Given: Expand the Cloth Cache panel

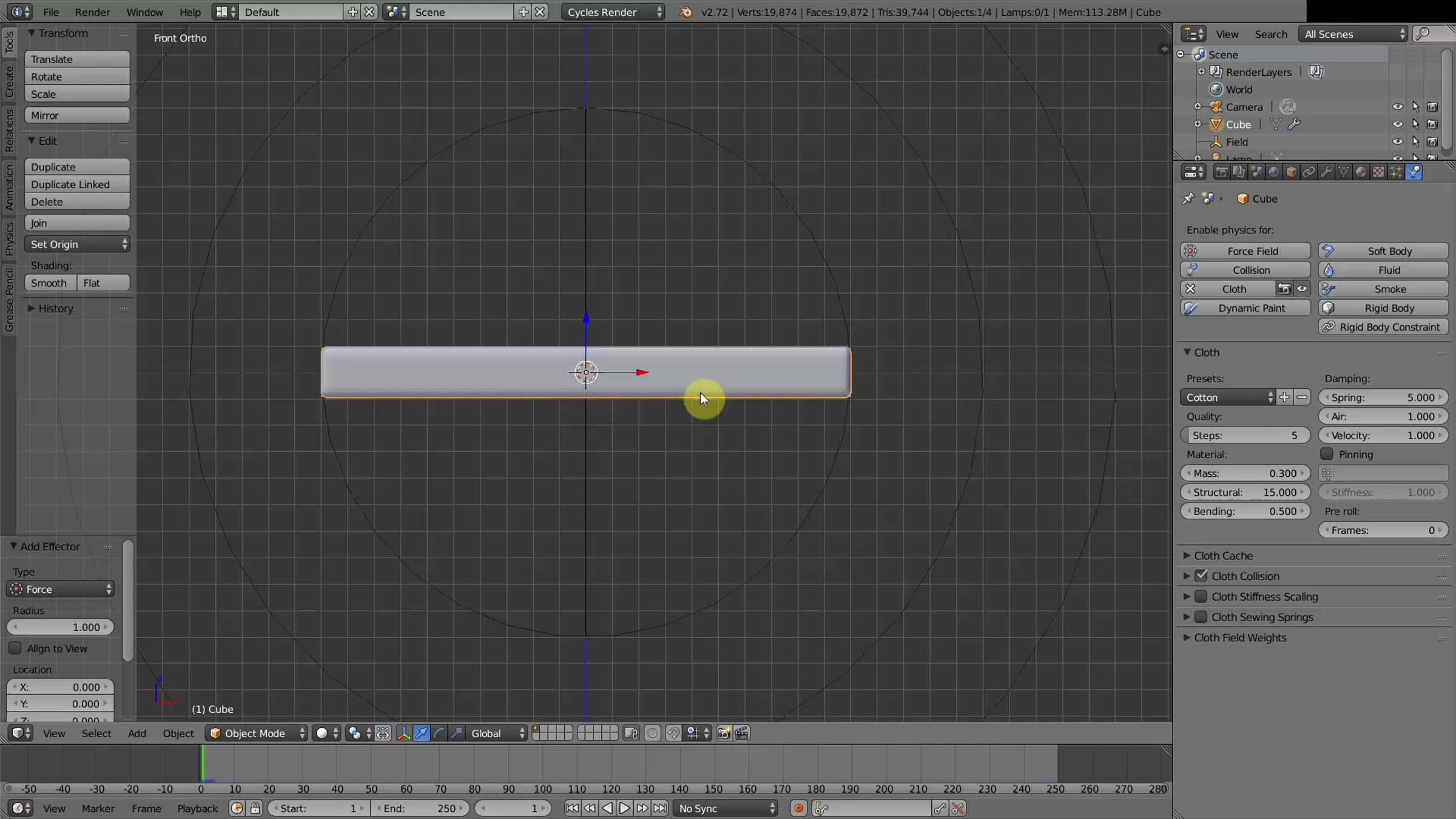Looking at the screenshot, I should tap(1223, 556).
